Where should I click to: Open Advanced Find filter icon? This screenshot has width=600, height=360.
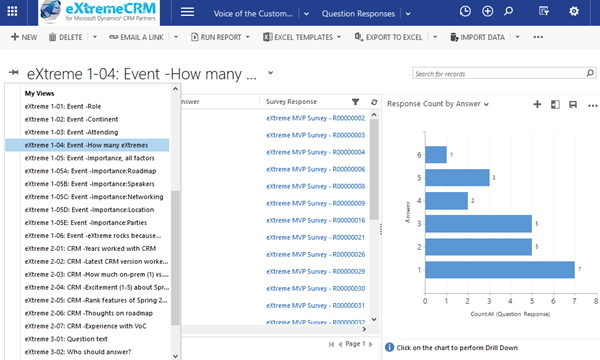click(544, 11)
